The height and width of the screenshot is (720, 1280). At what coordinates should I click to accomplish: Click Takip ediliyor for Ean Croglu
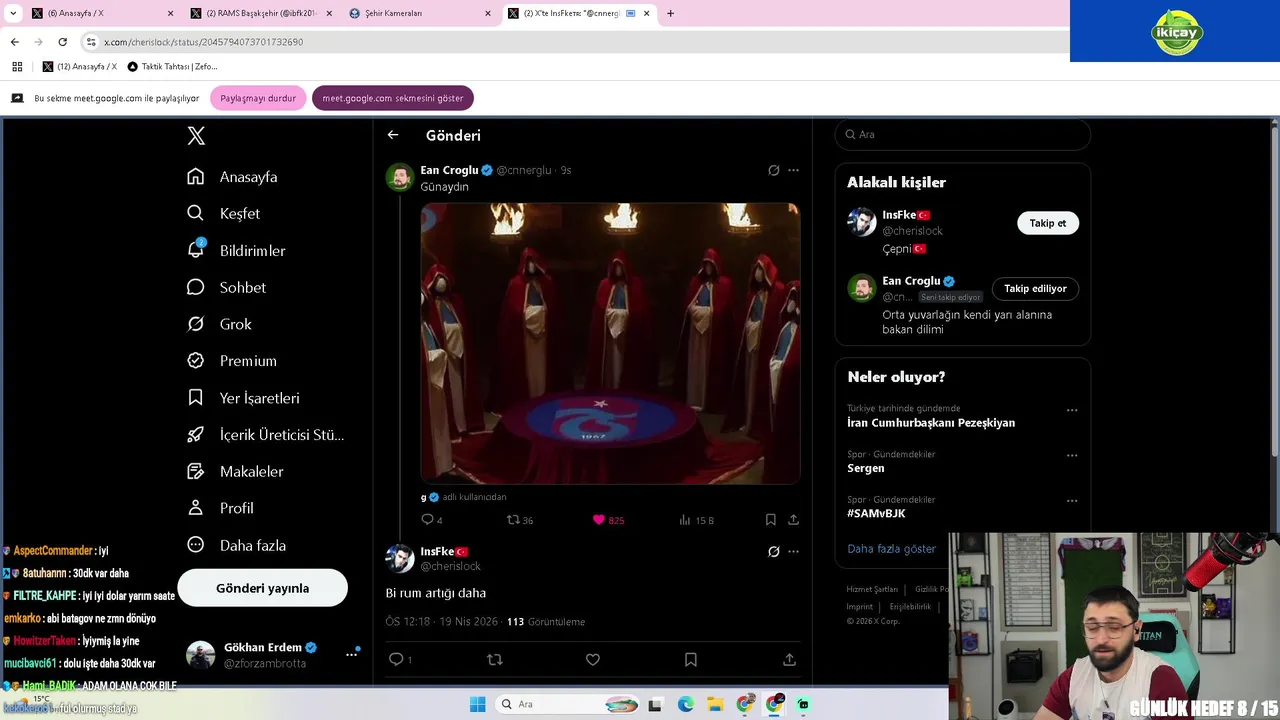[1035, 288]
